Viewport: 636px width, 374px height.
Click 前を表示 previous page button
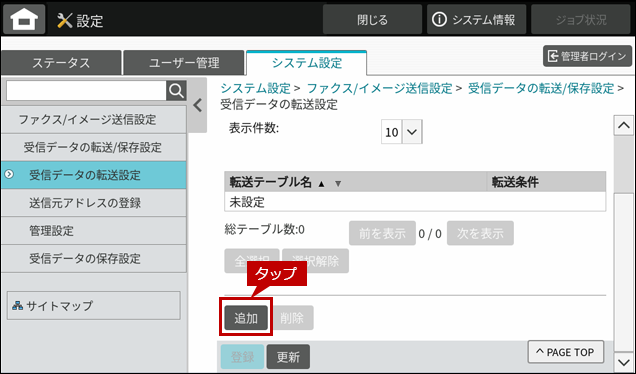tap(382, 233)
